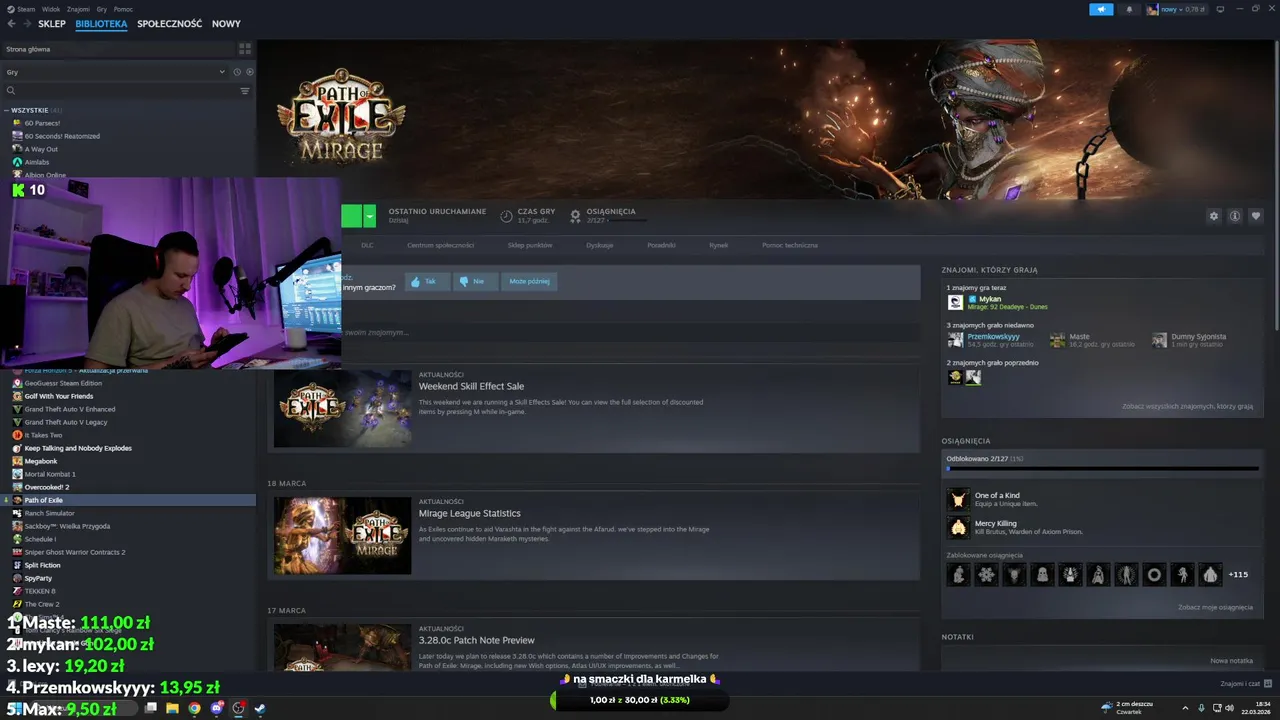The height and width of the screenshot is (720, 1280).
Task: Open the Steam menu
Action: pyautogui.click(x=21, y=9)
